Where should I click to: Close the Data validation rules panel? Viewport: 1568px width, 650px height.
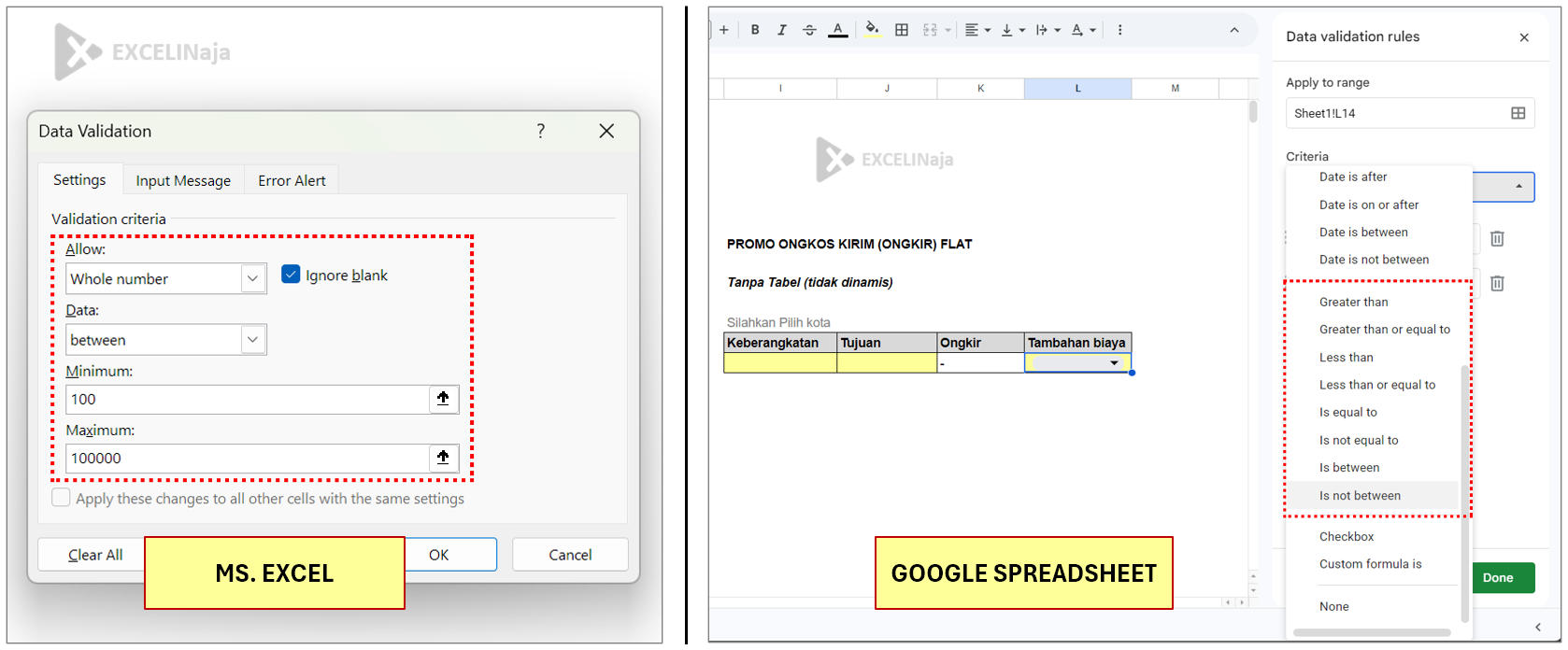point(1524,37)
